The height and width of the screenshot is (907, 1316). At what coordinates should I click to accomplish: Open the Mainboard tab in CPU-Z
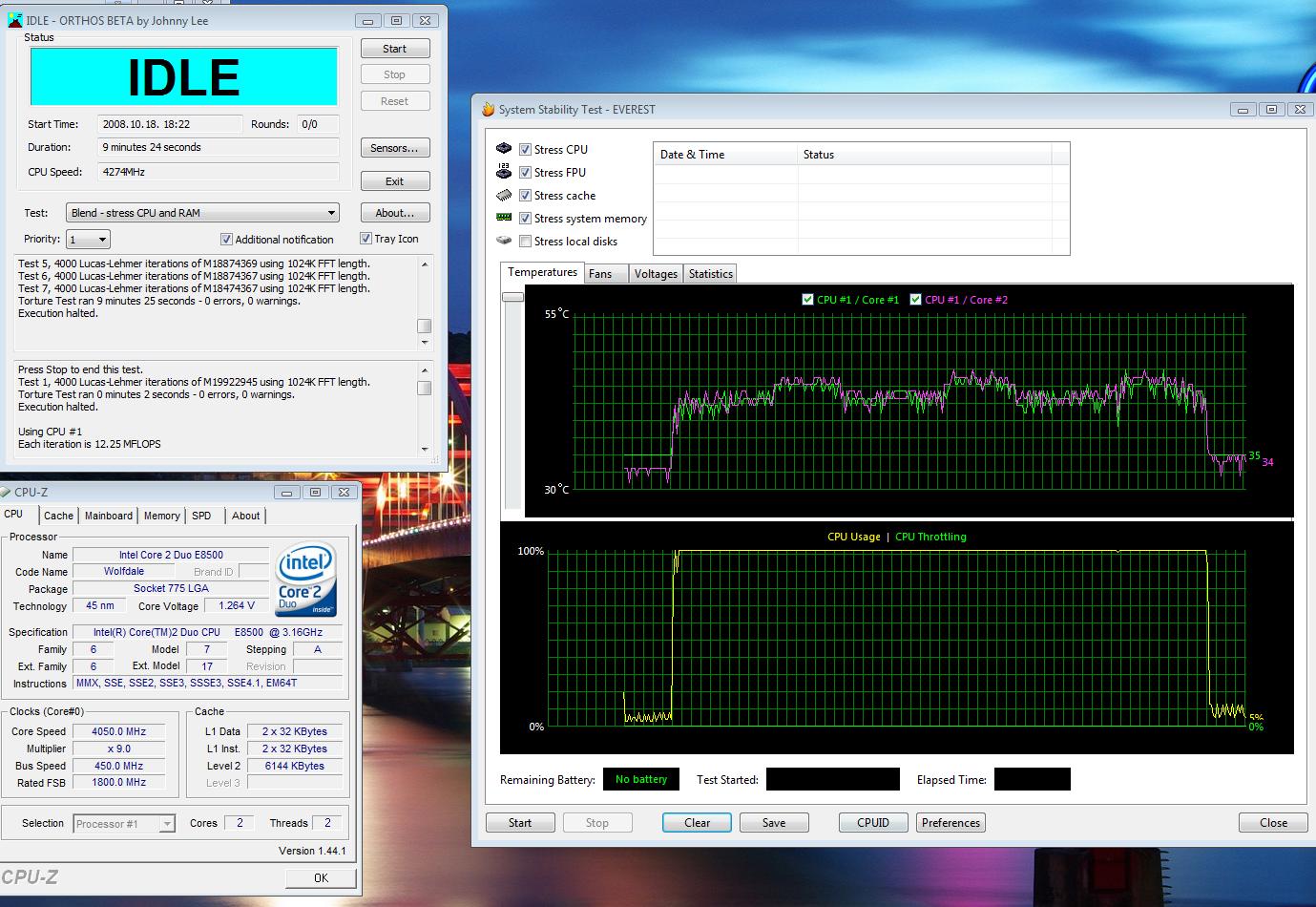click(109, 516)
